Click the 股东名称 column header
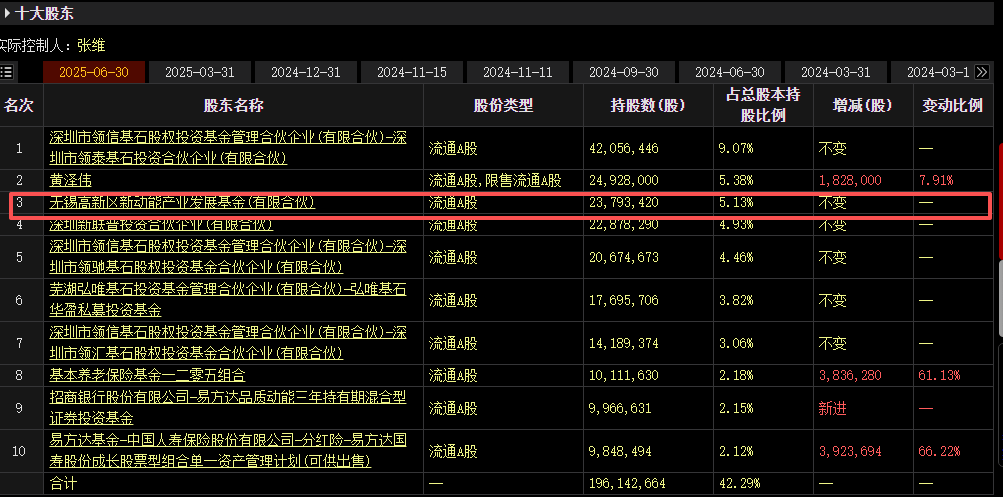 [x=233, y=106]
